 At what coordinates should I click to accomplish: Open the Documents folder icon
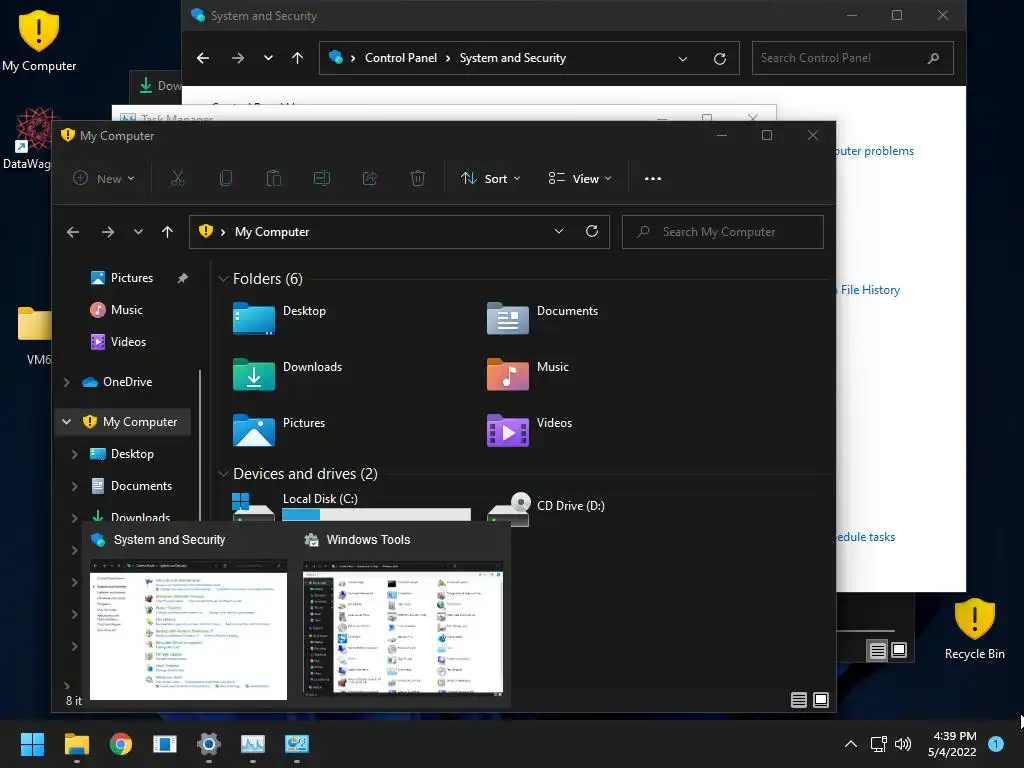(508, 318)
